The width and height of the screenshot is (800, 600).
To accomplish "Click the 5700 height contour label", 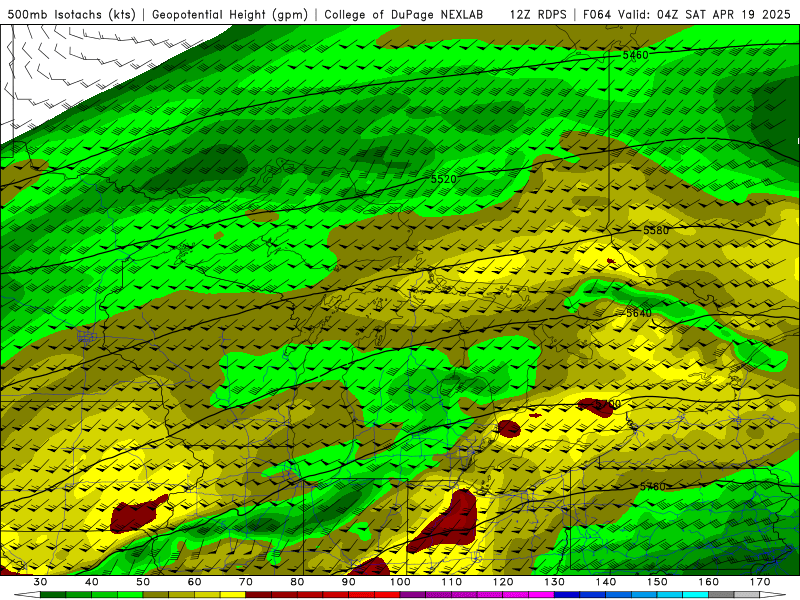I will pyautogui.click(x=608, y=404).
